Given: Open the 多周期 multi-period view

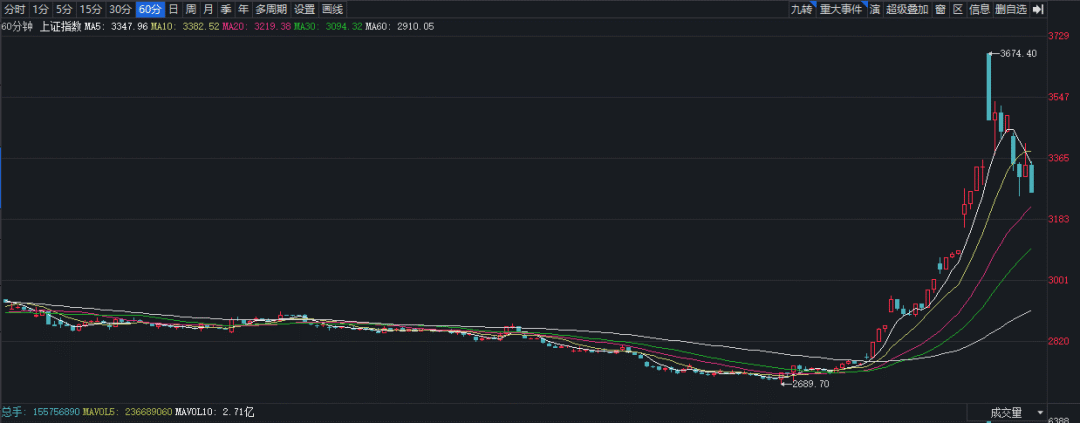Looking at the screenshot, I should click(x=270, y=9).
